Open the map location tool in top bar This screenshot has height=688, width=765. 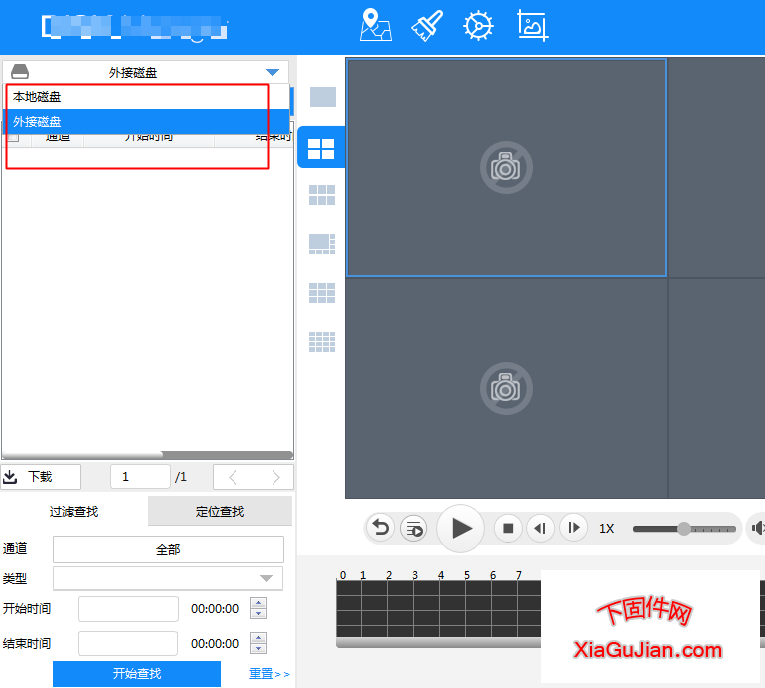[375, 25]
